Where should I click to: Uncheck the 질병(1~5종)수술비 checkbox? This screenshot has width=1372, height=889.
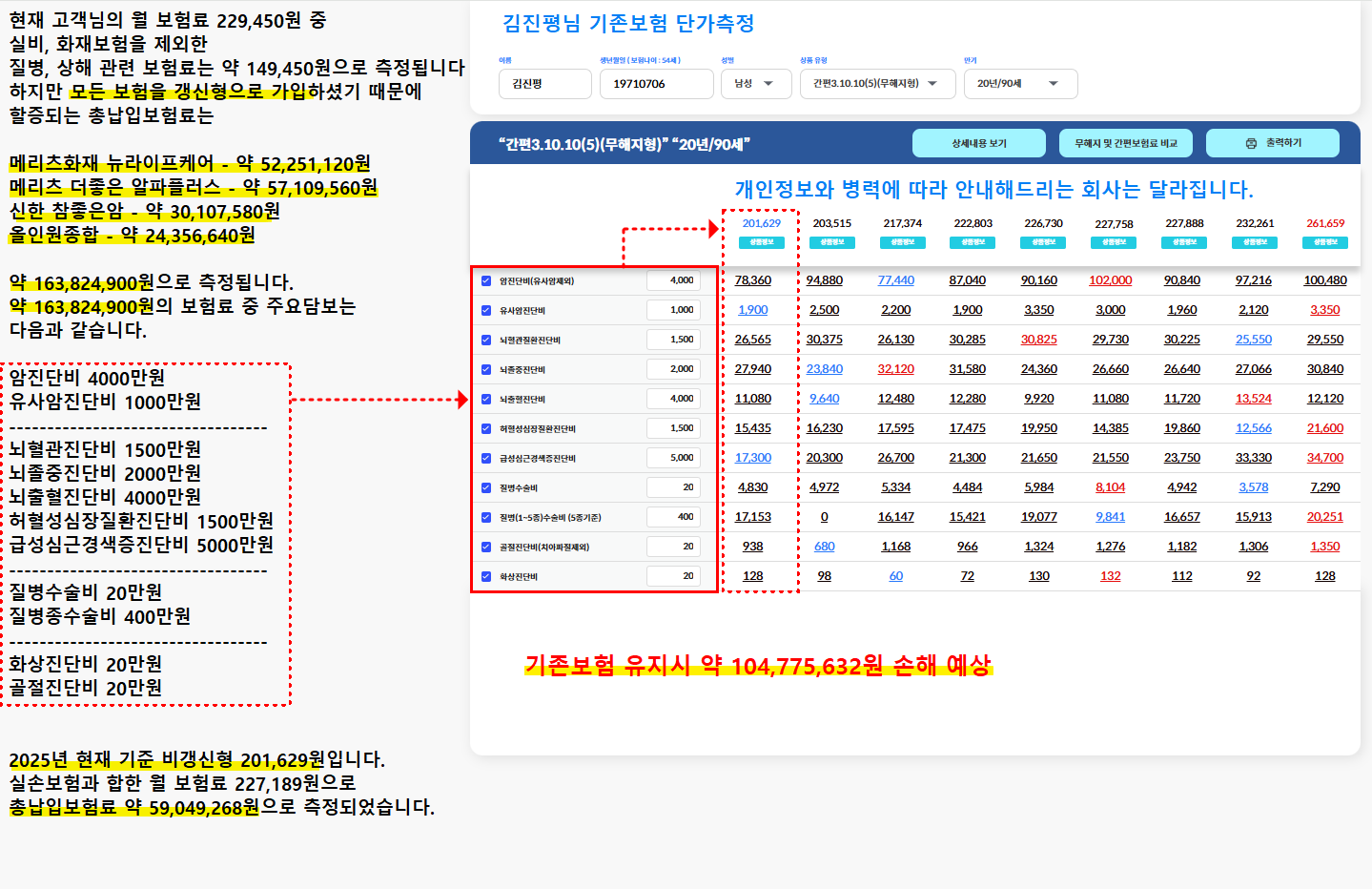coord(486,517)
